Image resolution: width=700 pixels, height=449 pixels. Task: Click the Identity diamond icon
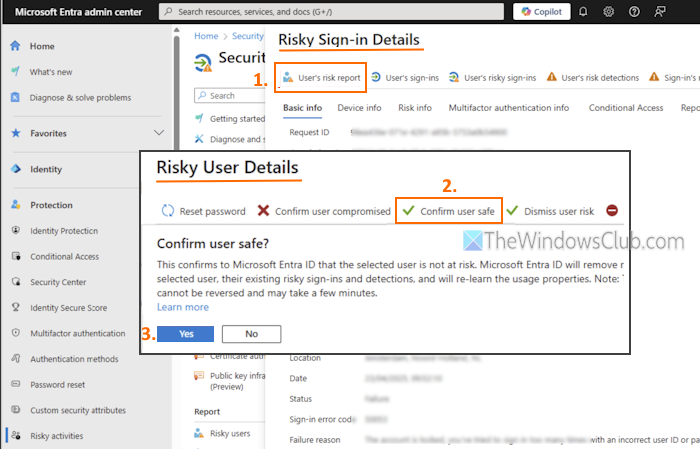tap(16, 169)
